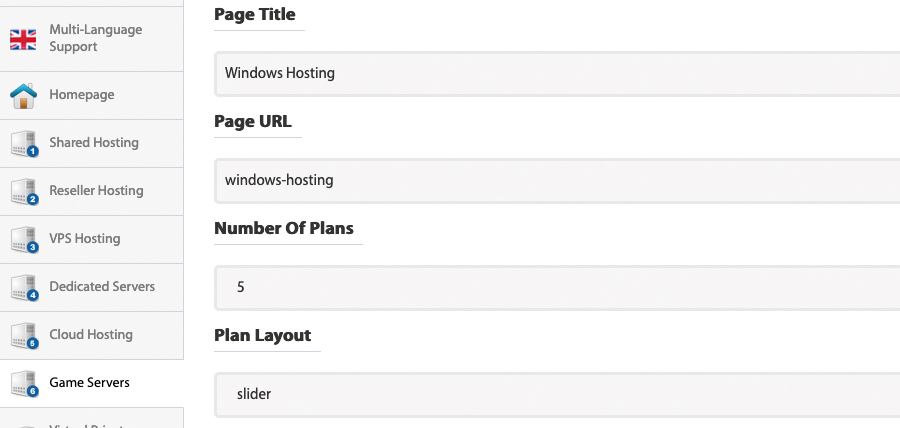Open the Number Of Plans dropdown
This screenshot has height=428, width=900.
pyautogui.click(x=557, y=287)
